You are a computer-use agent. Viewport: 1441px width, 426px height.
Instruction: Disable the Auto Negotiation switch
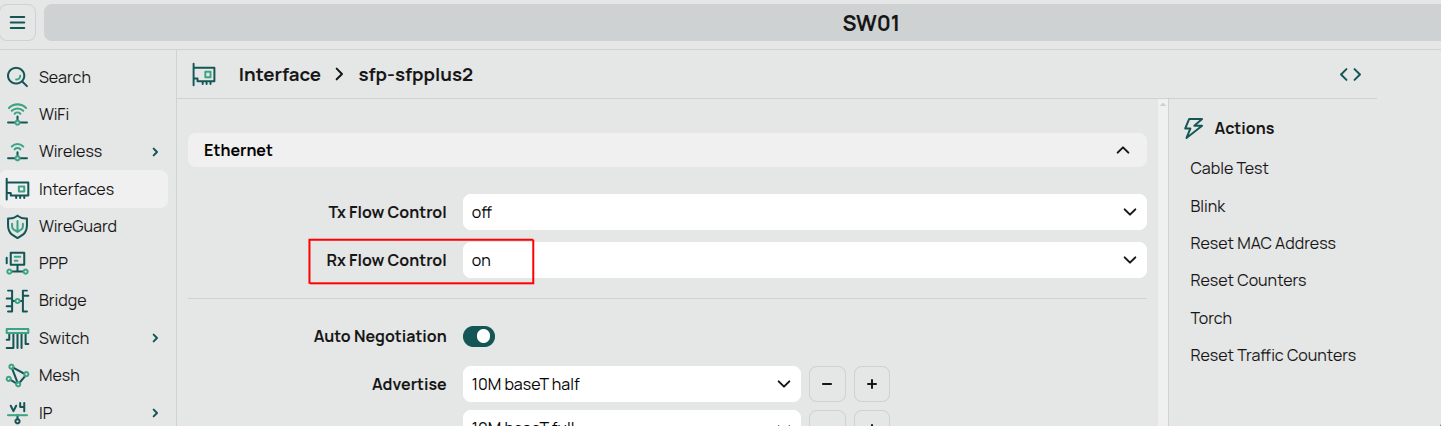(x=479, y=337)
